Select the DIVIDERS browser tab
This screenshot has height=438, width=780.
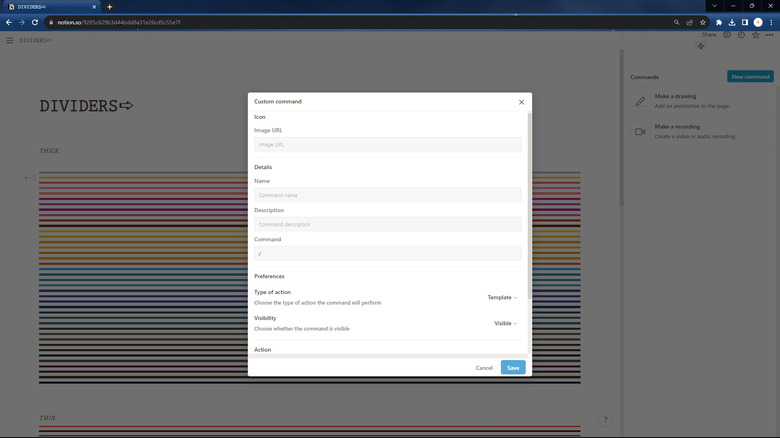point(50,7)
